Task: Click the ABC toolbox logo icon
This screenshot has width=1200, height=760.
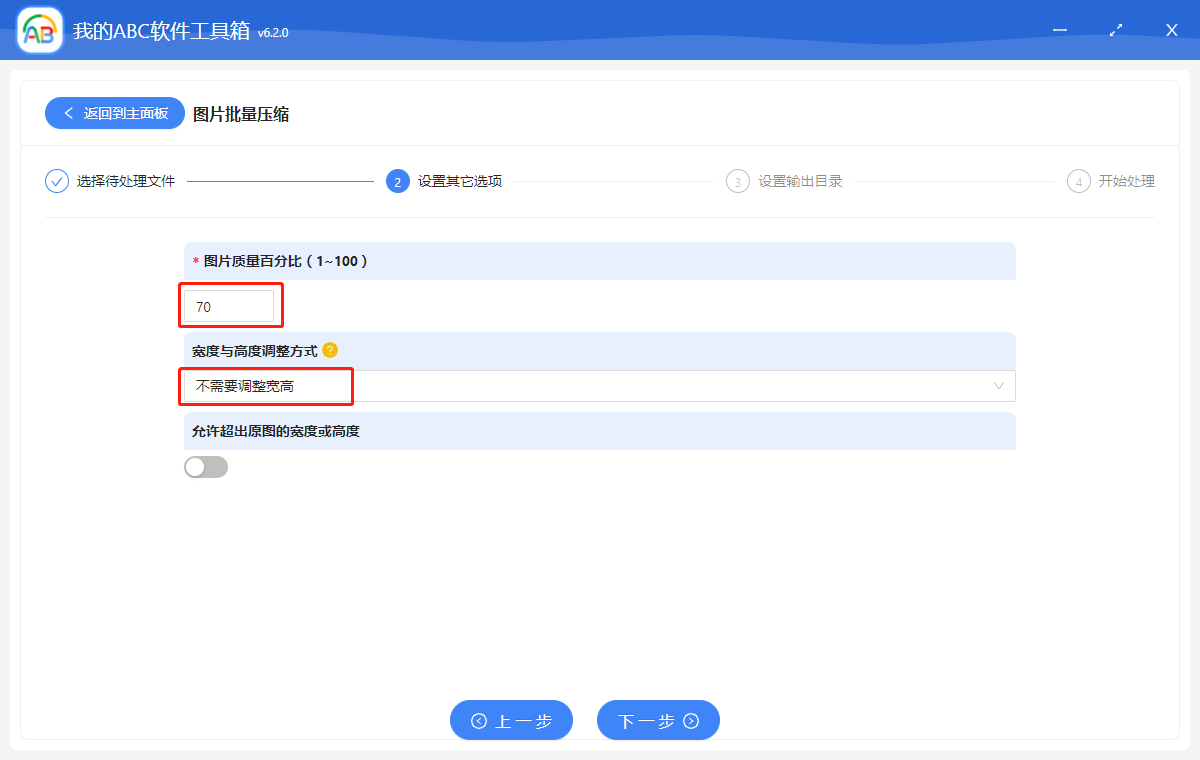Action: 39,30
